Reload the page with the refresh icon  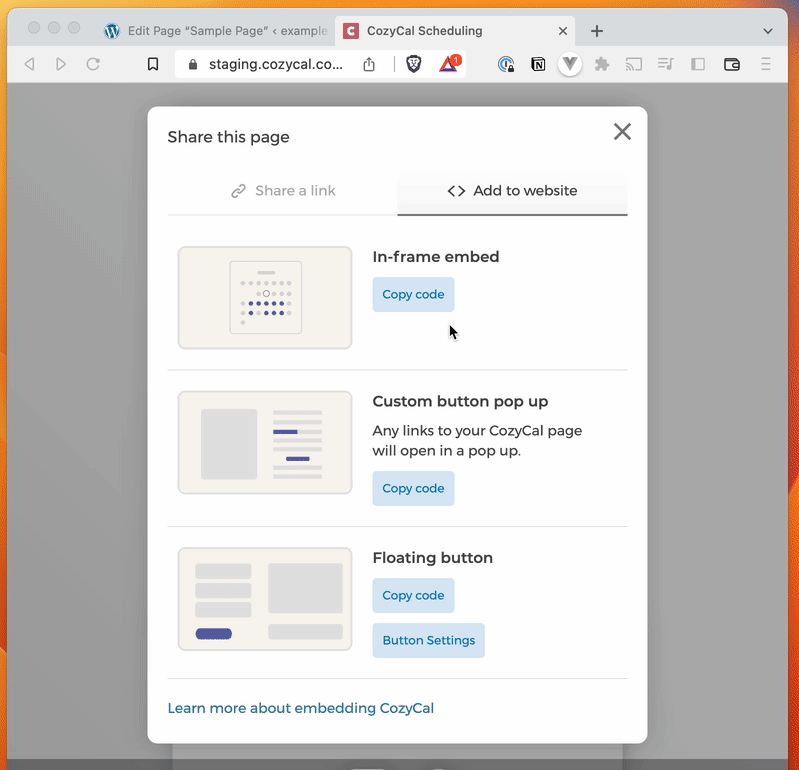point(93,64)
